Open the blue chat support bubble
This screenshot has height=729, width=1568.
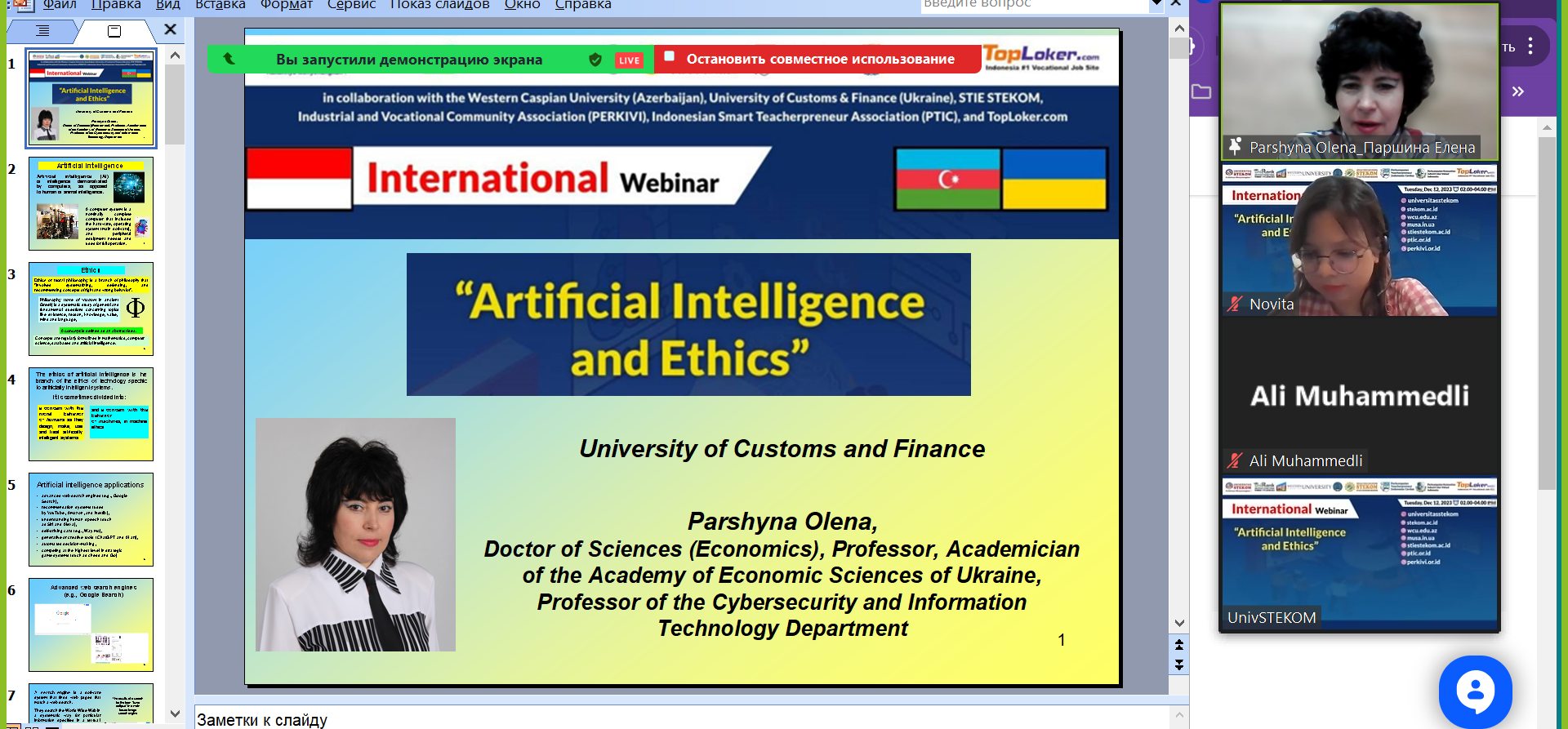coord(1475,691)
